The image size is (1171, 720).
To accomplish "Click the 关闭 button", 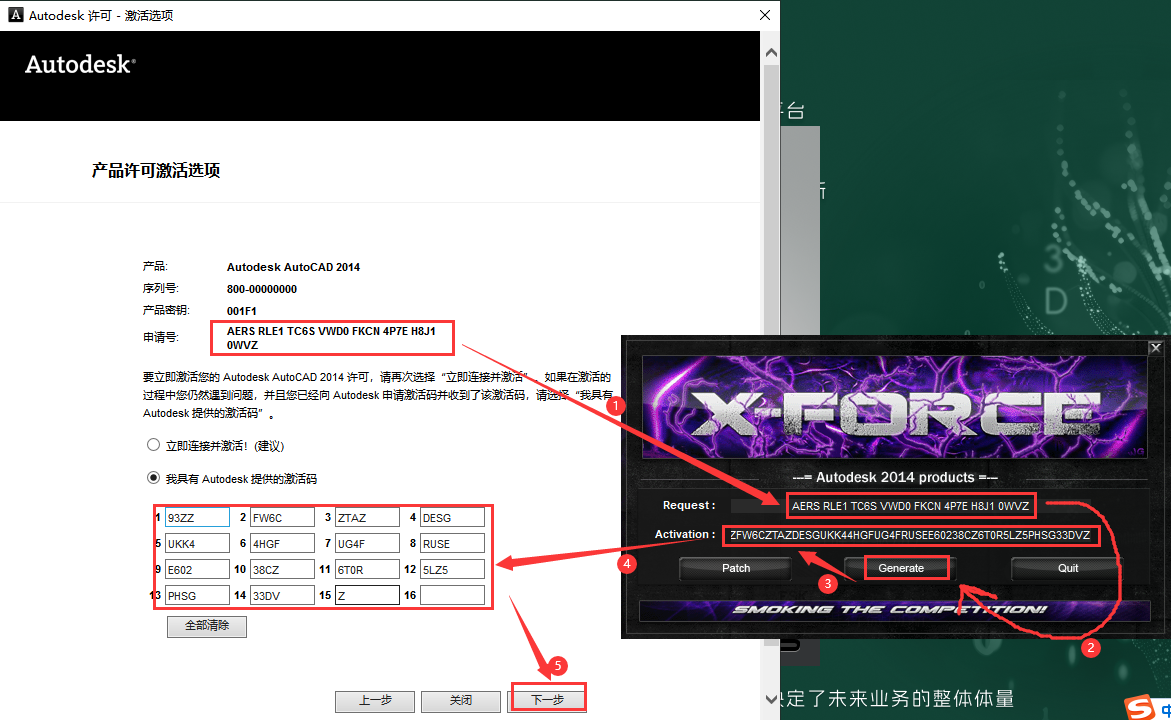I will (460, 700).
